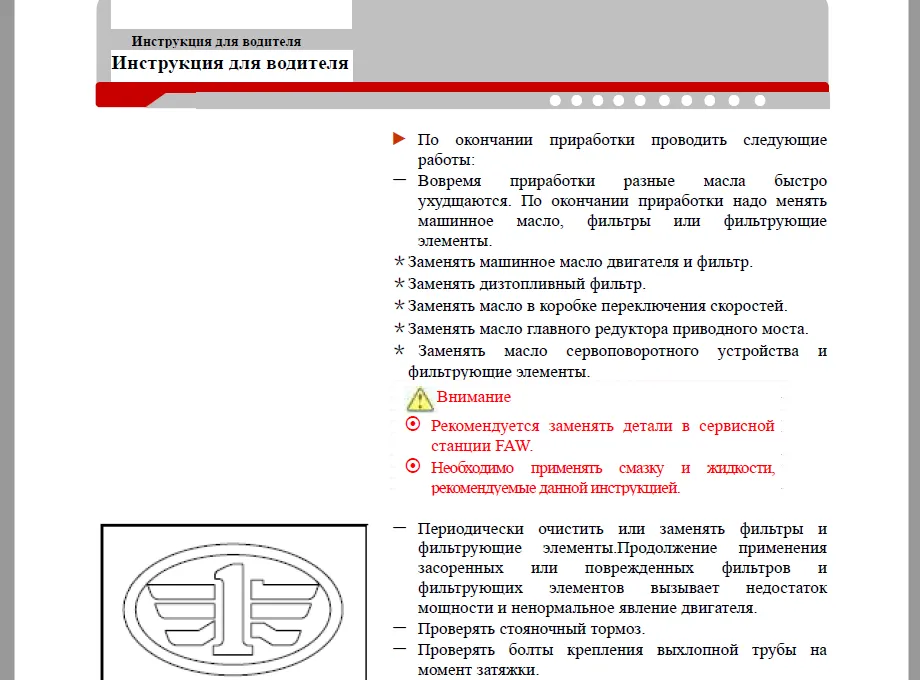Click the blank white box atop header
This screenshot has height=680, width=920.
231,14
